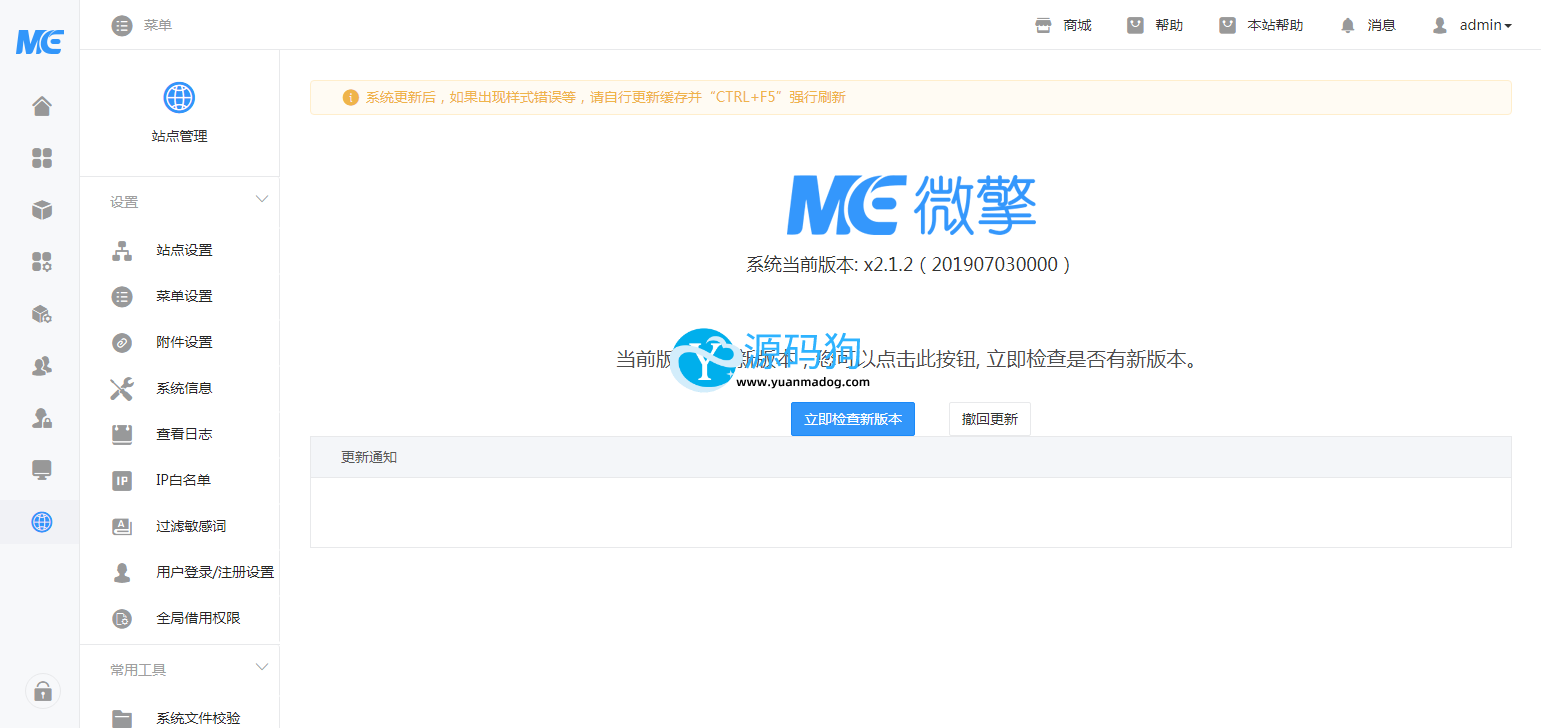Click the 更新通知 panel header
This screenshot has height=728, width=1541.
910,457
